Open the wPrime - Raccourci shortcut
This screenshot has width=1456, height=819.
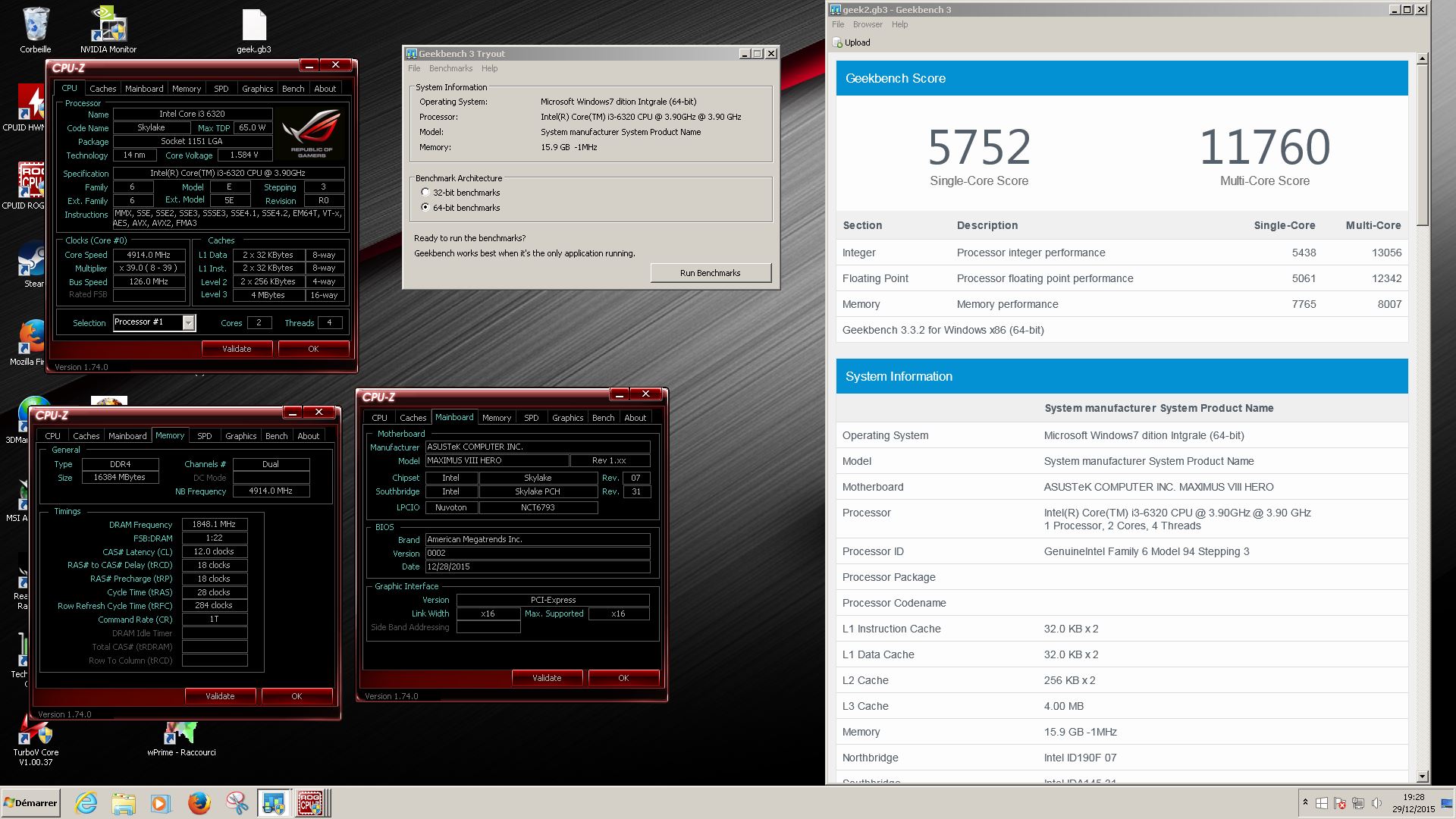181,739
